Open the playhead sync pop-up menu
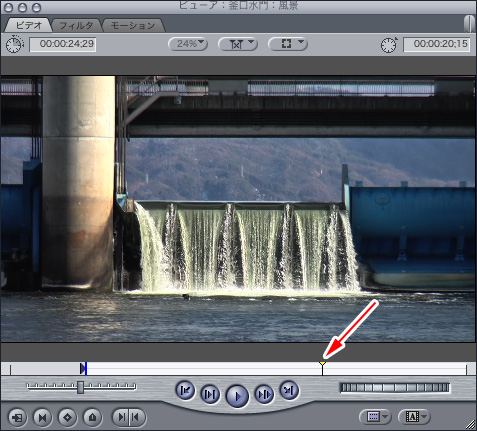This screenshot has width=477, height=431. click(x=238, y=44)
